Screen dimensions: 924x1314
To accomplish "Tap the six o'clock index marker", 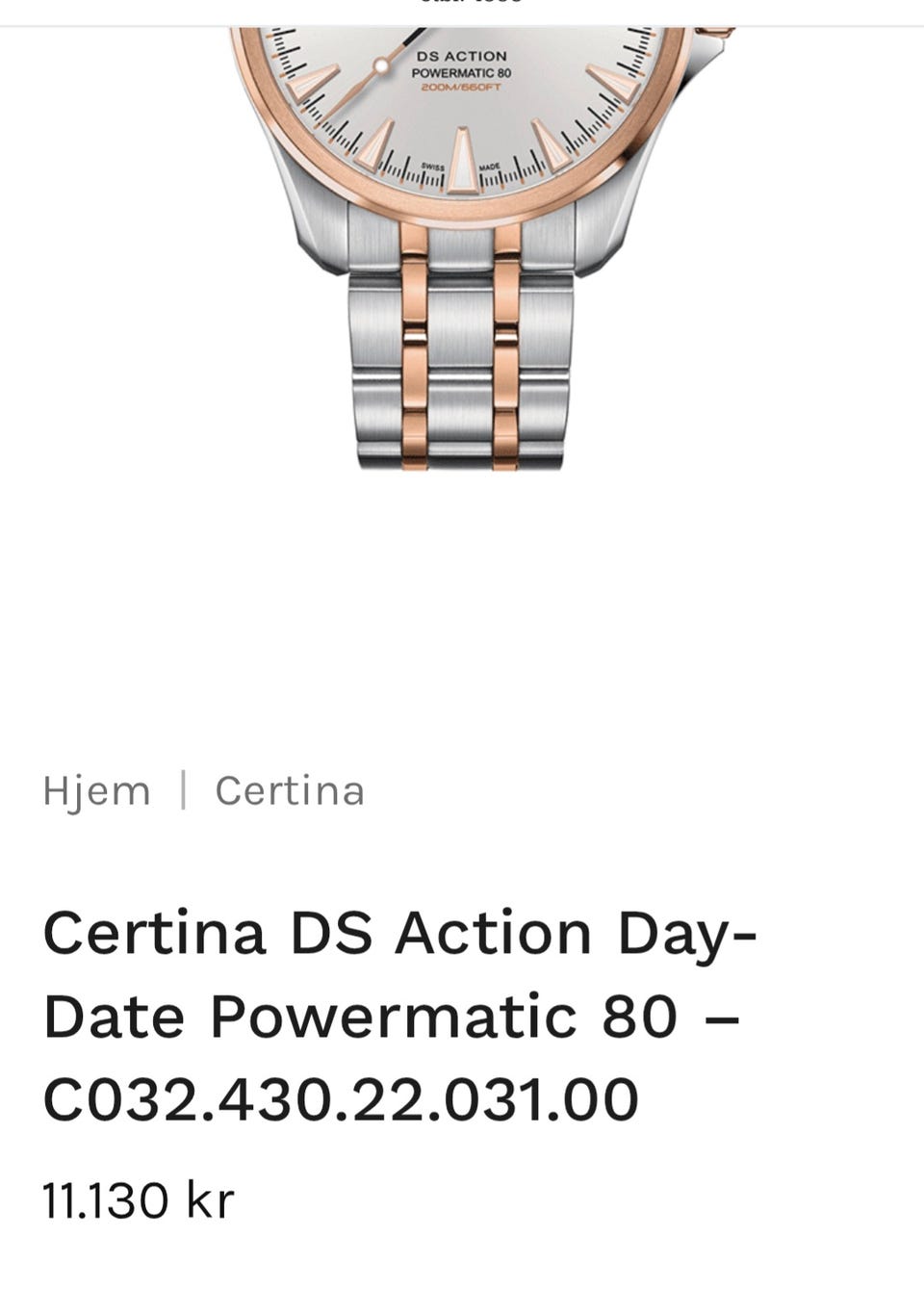I will [462, 160].
